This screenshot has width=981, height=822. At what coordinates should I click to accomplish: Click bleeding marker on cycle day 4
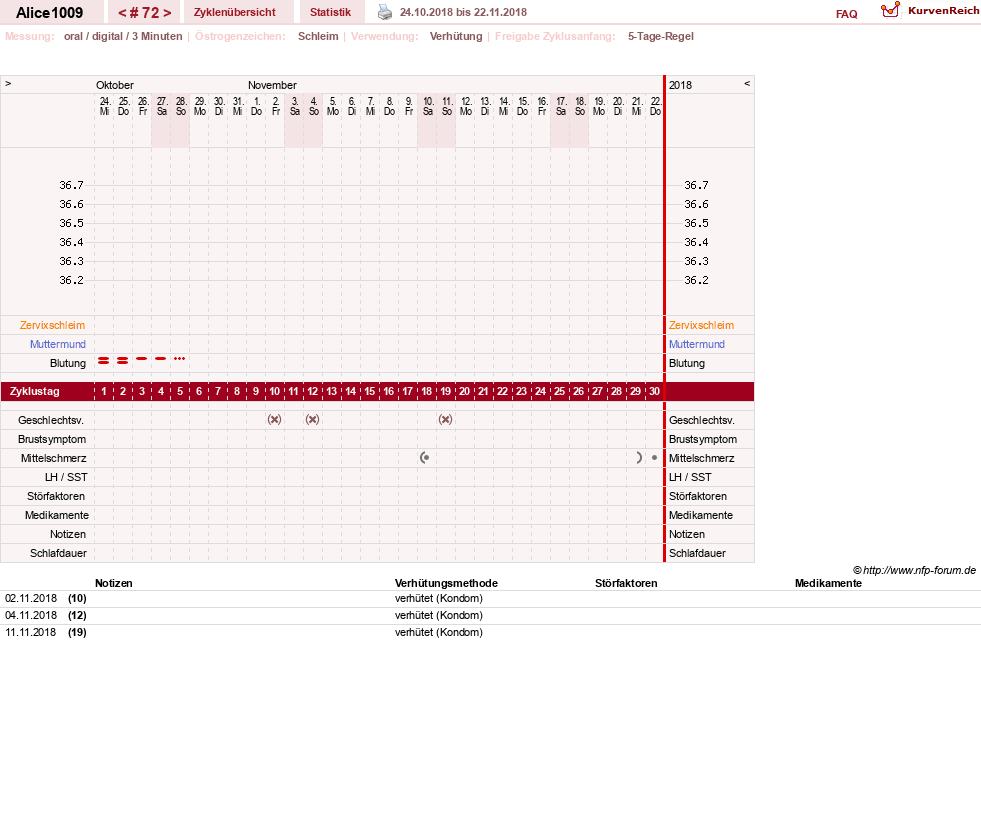[x=161, y=358]
